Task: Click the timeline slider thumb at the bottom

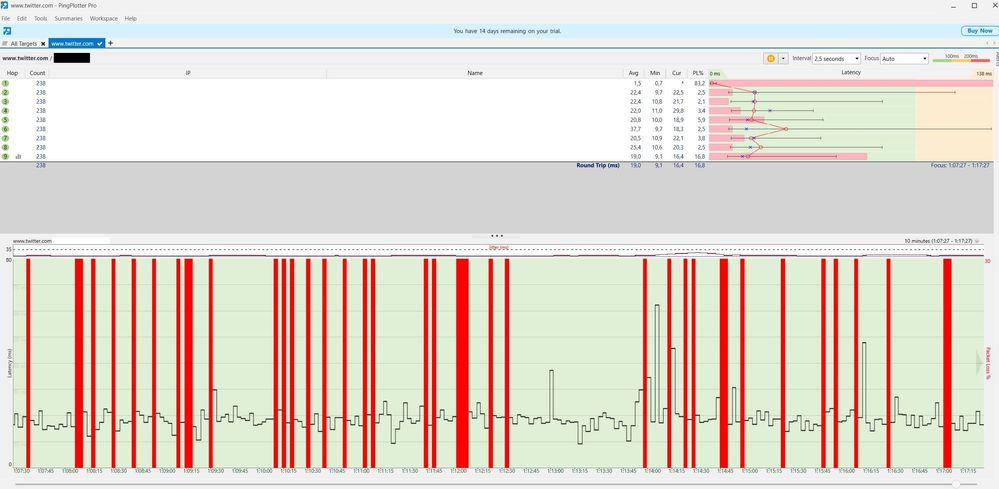Action: coord(956,485)
